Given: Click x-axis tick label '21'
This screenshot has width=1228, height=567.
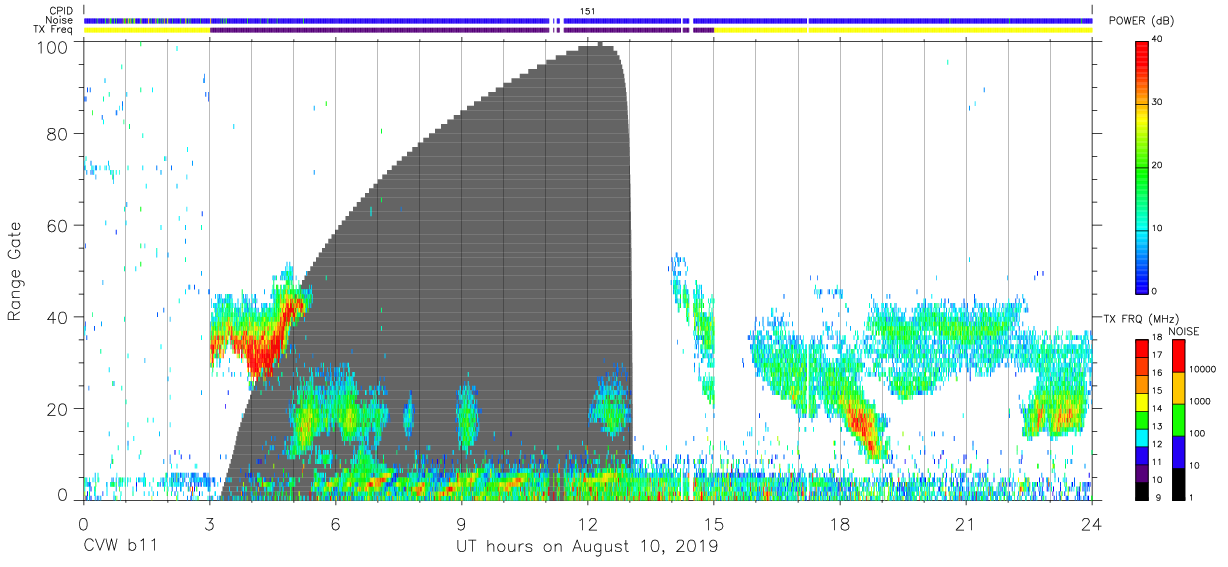Looking at the screenshot, I should click(966, 524).
